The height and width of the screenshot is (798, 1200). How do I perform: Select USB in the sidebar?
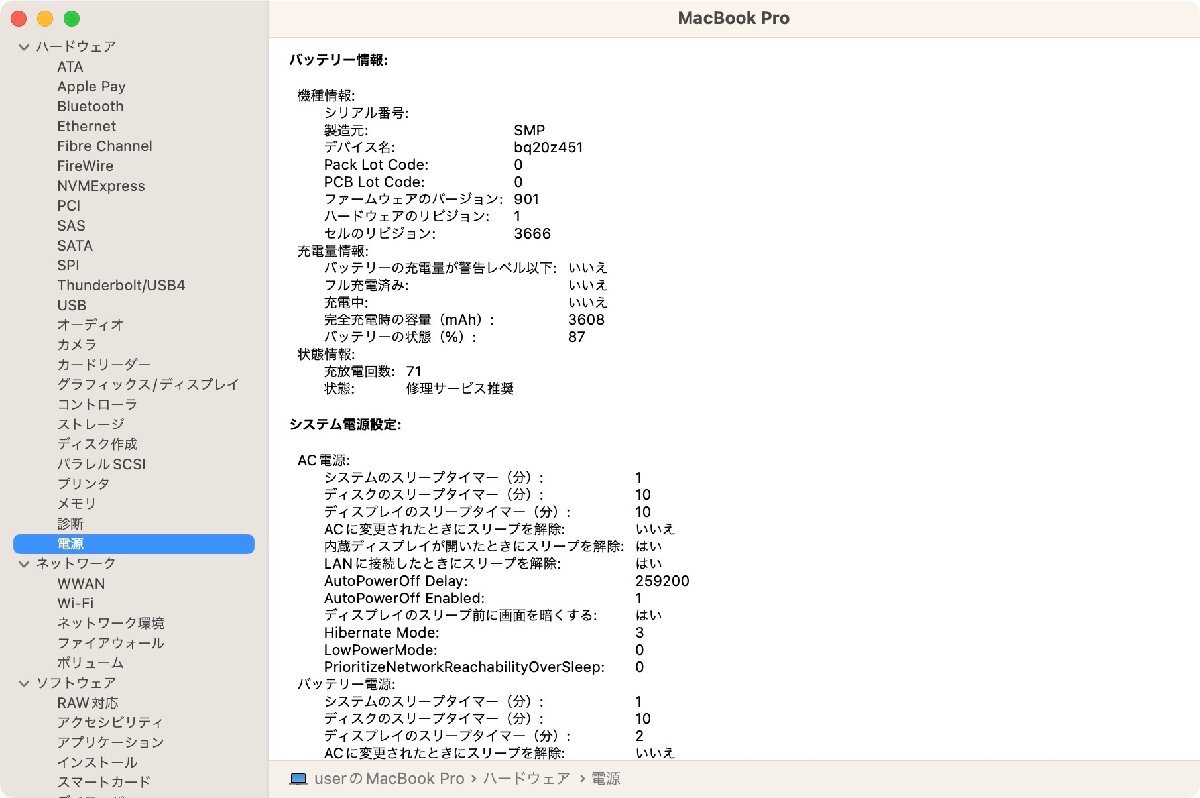[72, 305]
